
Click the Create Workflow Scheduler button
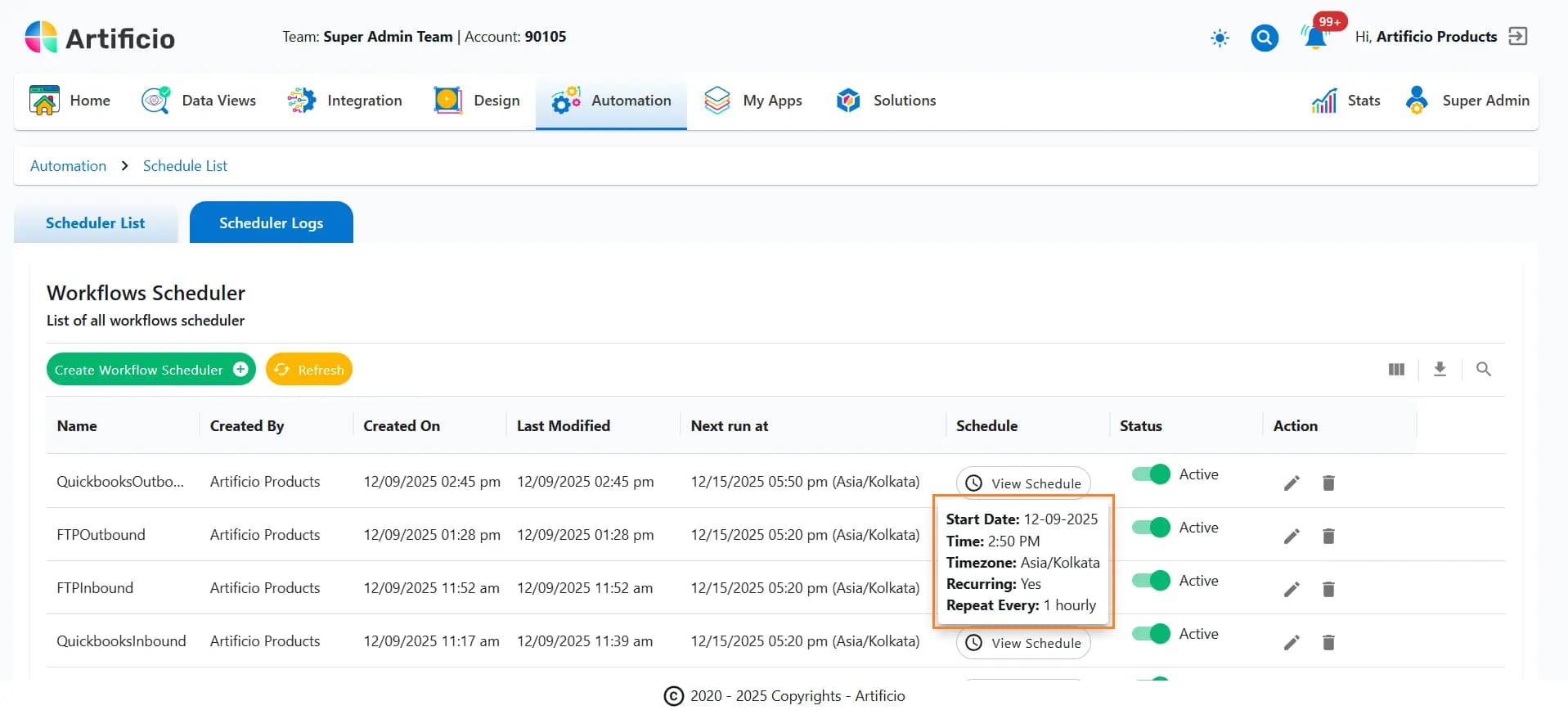[x=151, y=370]
